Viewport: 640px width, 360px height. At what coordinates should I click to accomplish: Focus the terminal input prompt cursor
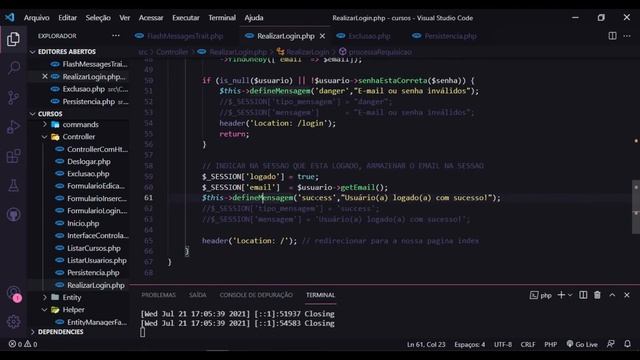(142, 333)
